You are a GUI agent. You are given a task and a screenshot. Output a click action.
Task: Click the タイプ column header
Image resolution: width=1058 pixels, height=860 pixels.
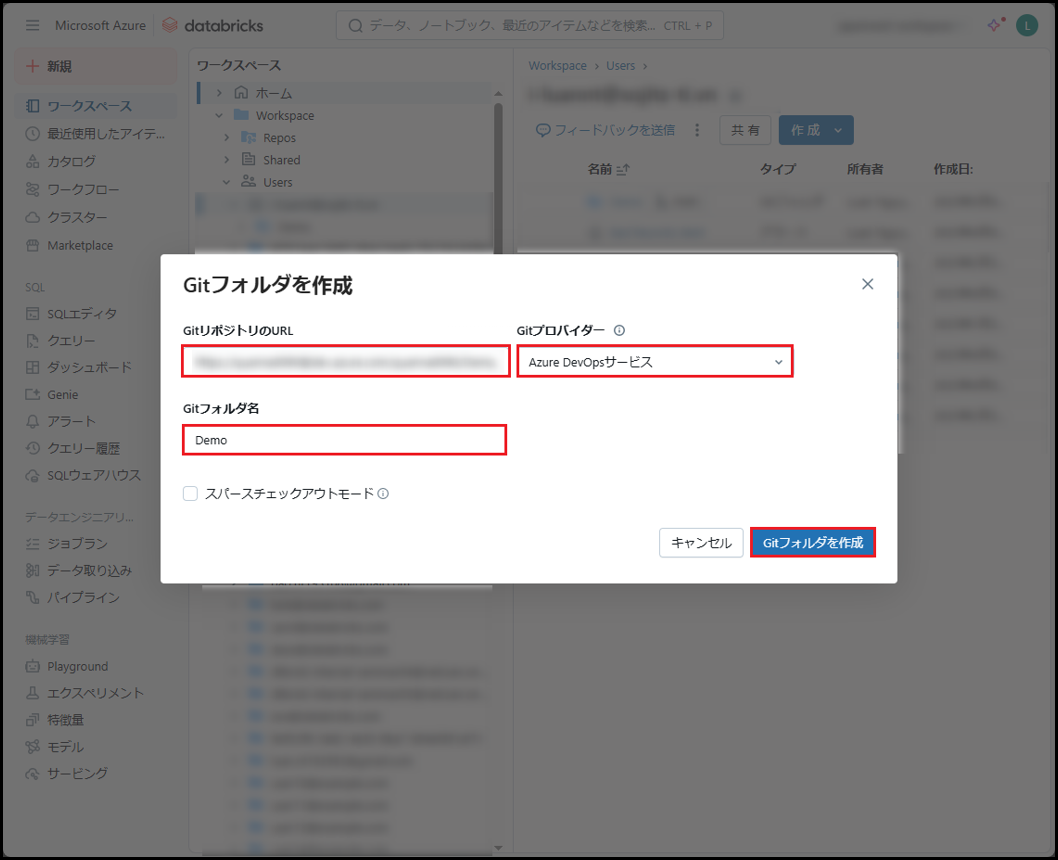pyautogui.click(x=777, y=169)
